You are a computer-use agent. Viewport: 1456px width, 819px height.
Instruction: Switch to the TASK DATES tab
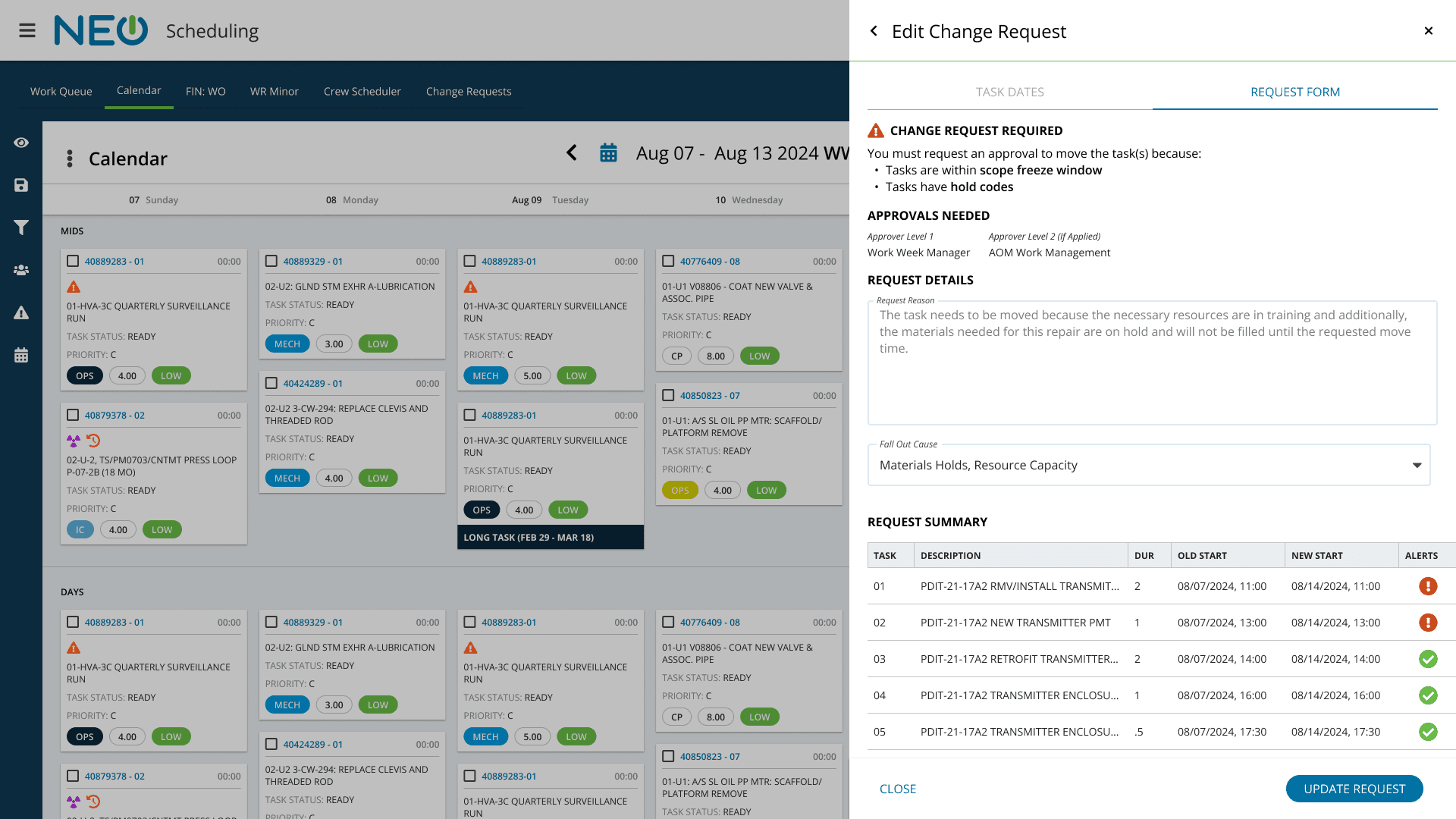(x=1009, y=92)
